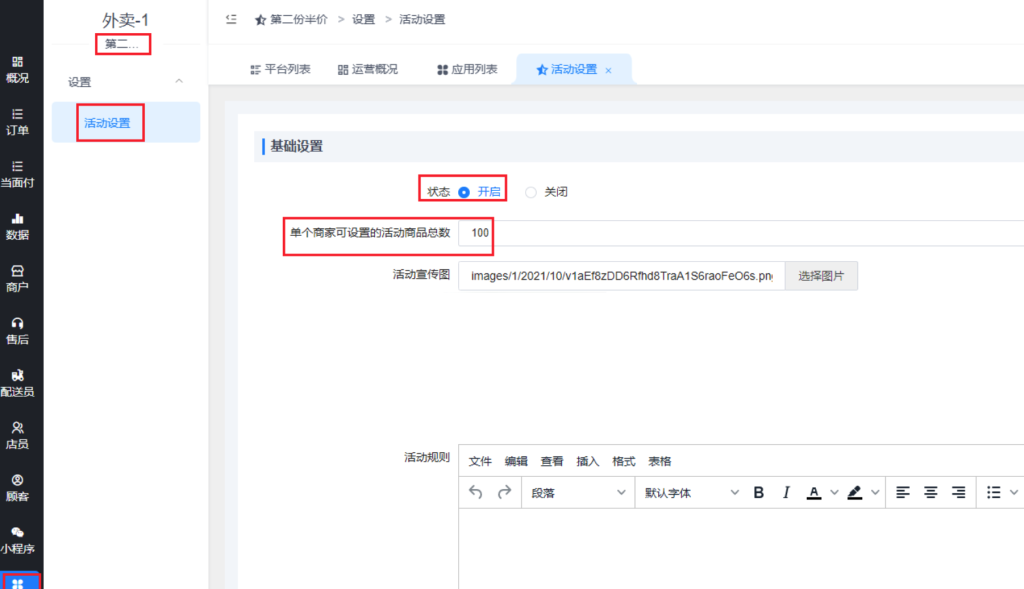Image resolution: width=1024 pixels, height=589 pixels.
Task: Click the 选择图片 button
Action: click(821, 276)
